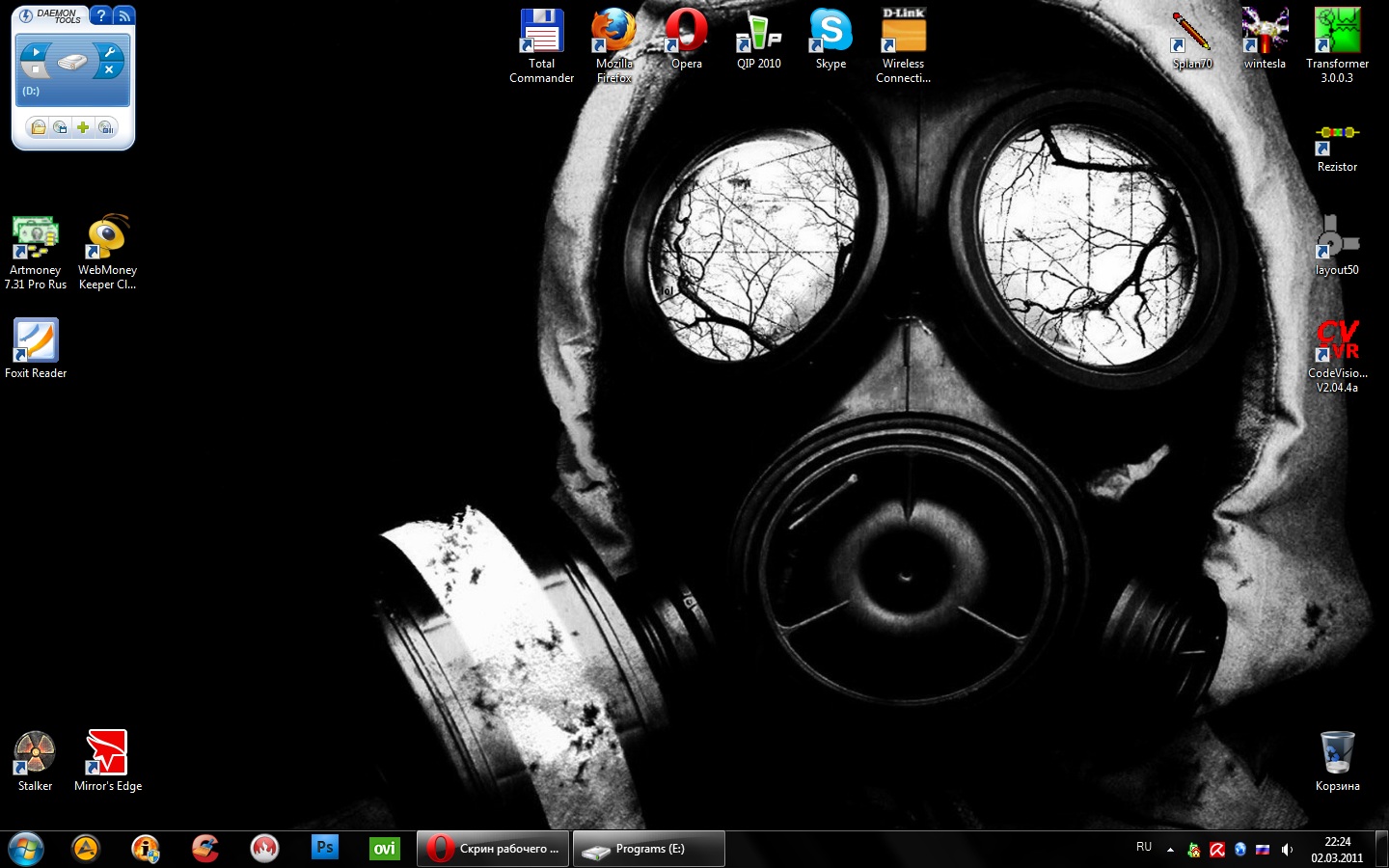Select the virtual drive icon in Daemon Tools
This screenshot has width=1389, height=868.
[x=72, y=62]
